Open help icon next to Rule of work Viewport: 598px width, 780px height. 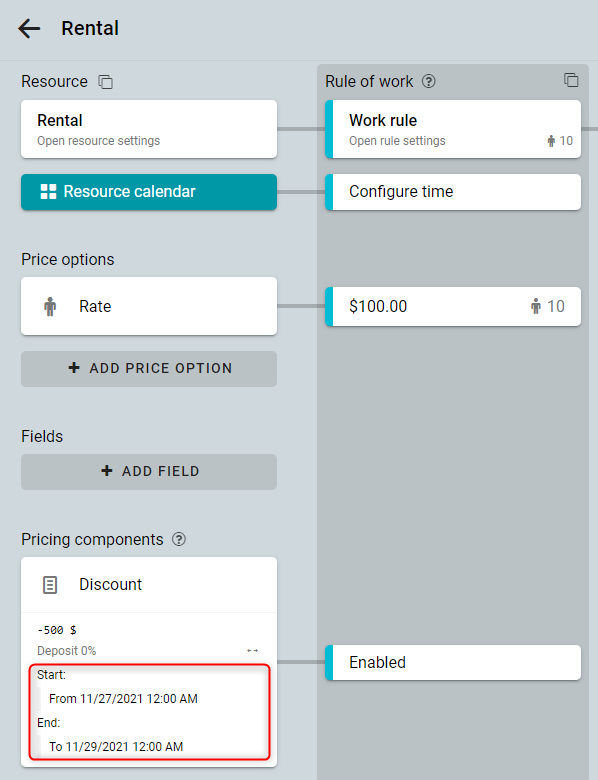429,81
